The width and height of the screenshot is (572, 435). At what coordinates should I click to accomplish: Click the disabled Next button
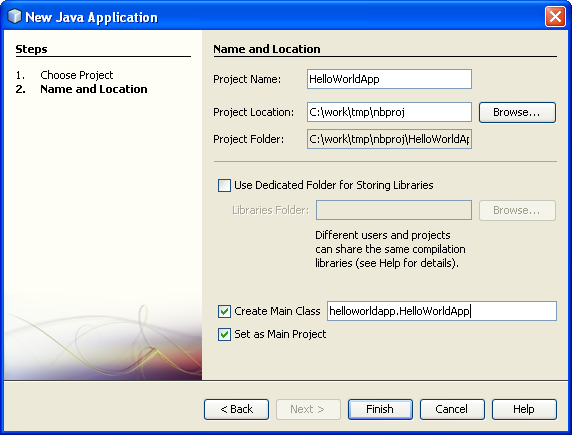308,409
